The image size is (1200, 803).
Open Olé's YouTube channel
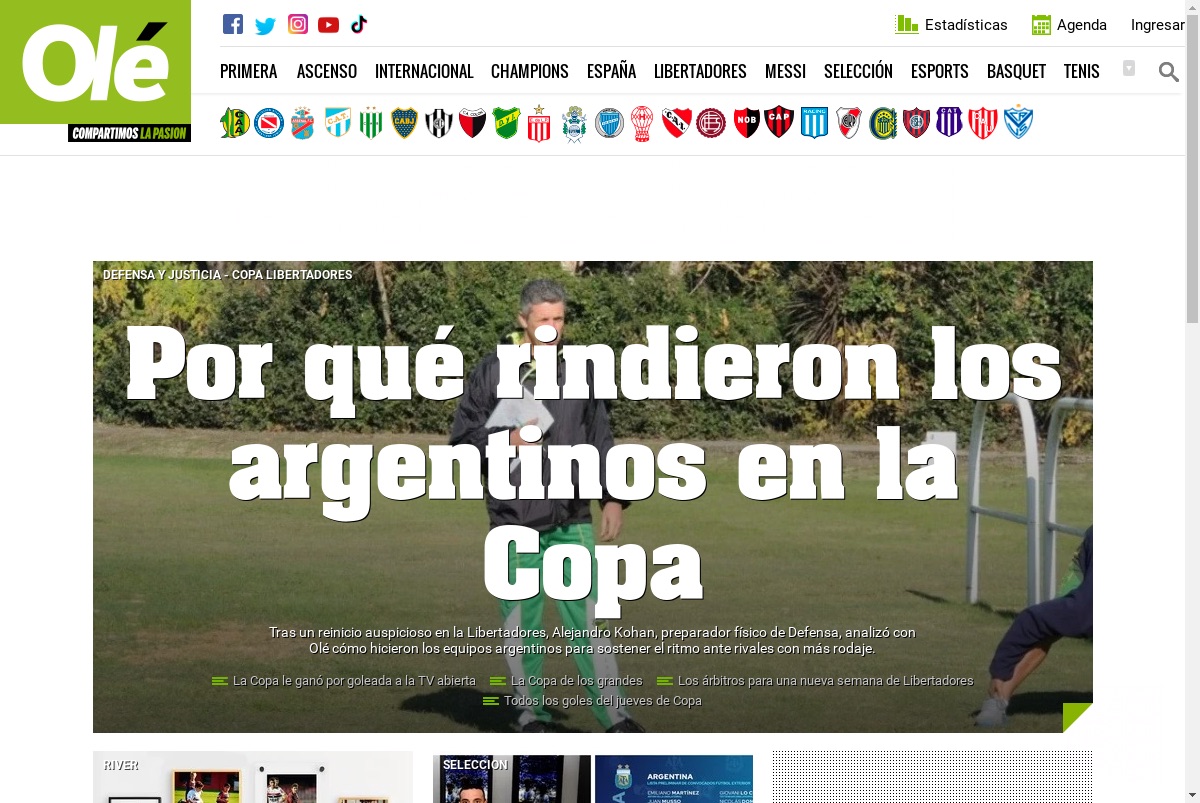click(x=328, y=25)
